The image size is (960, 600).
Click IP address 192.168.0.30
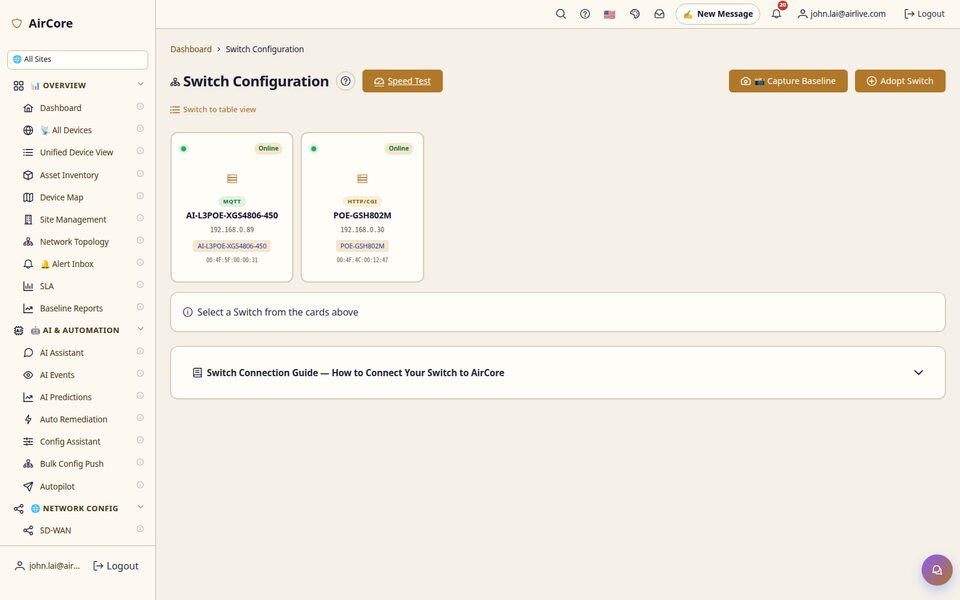click(x=362, y=230)
